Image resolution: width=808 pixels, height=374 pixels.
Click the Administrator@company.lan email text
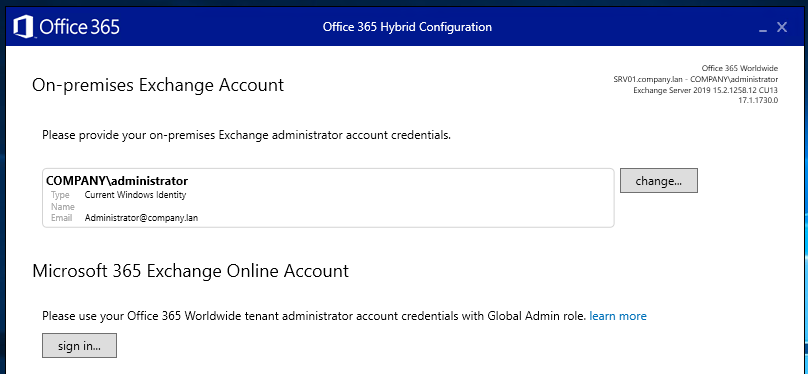pyautogui.click(x=141, y=218)
